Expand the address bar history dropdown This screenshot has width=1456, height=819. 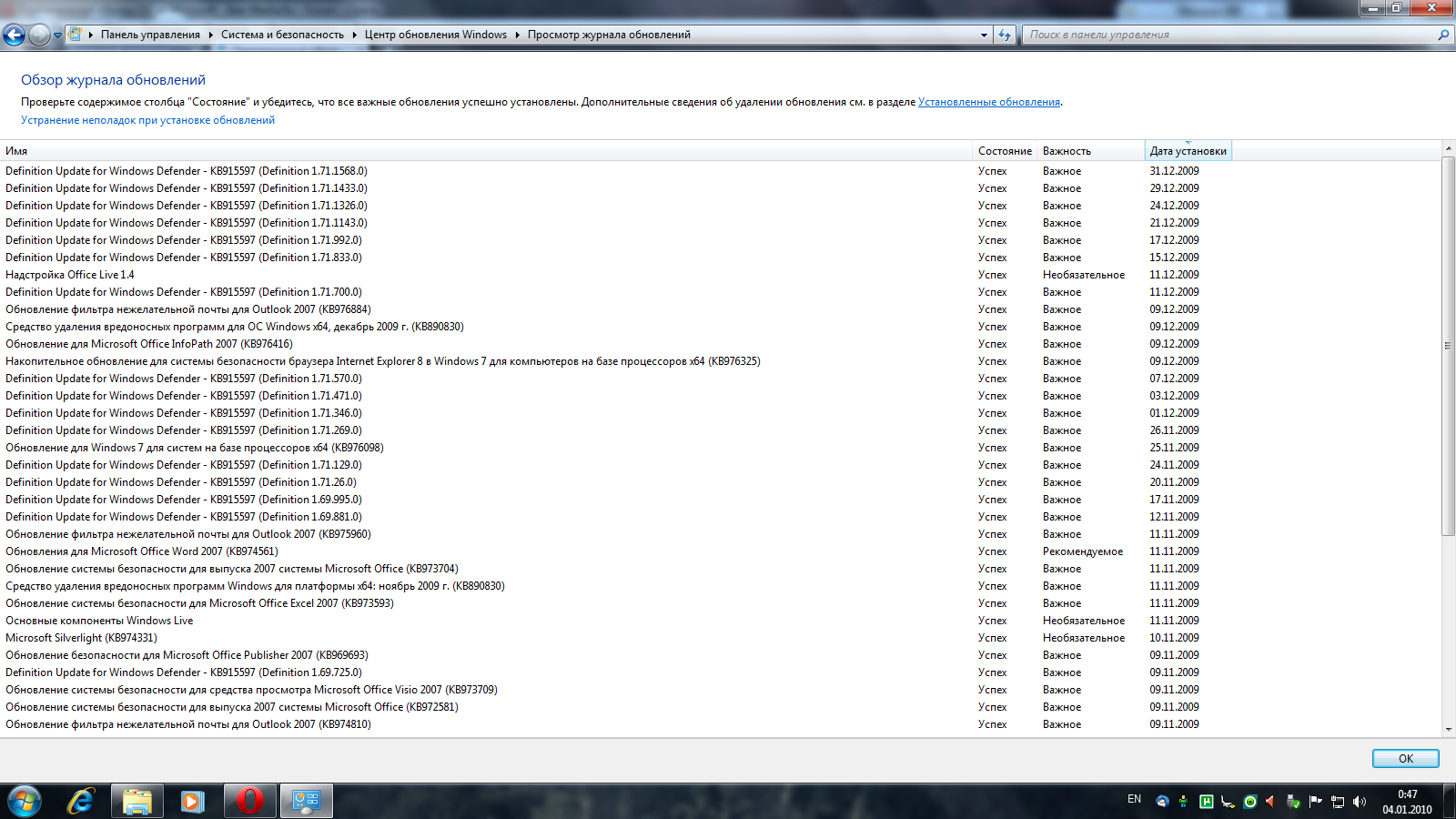[x=984, y=35]
